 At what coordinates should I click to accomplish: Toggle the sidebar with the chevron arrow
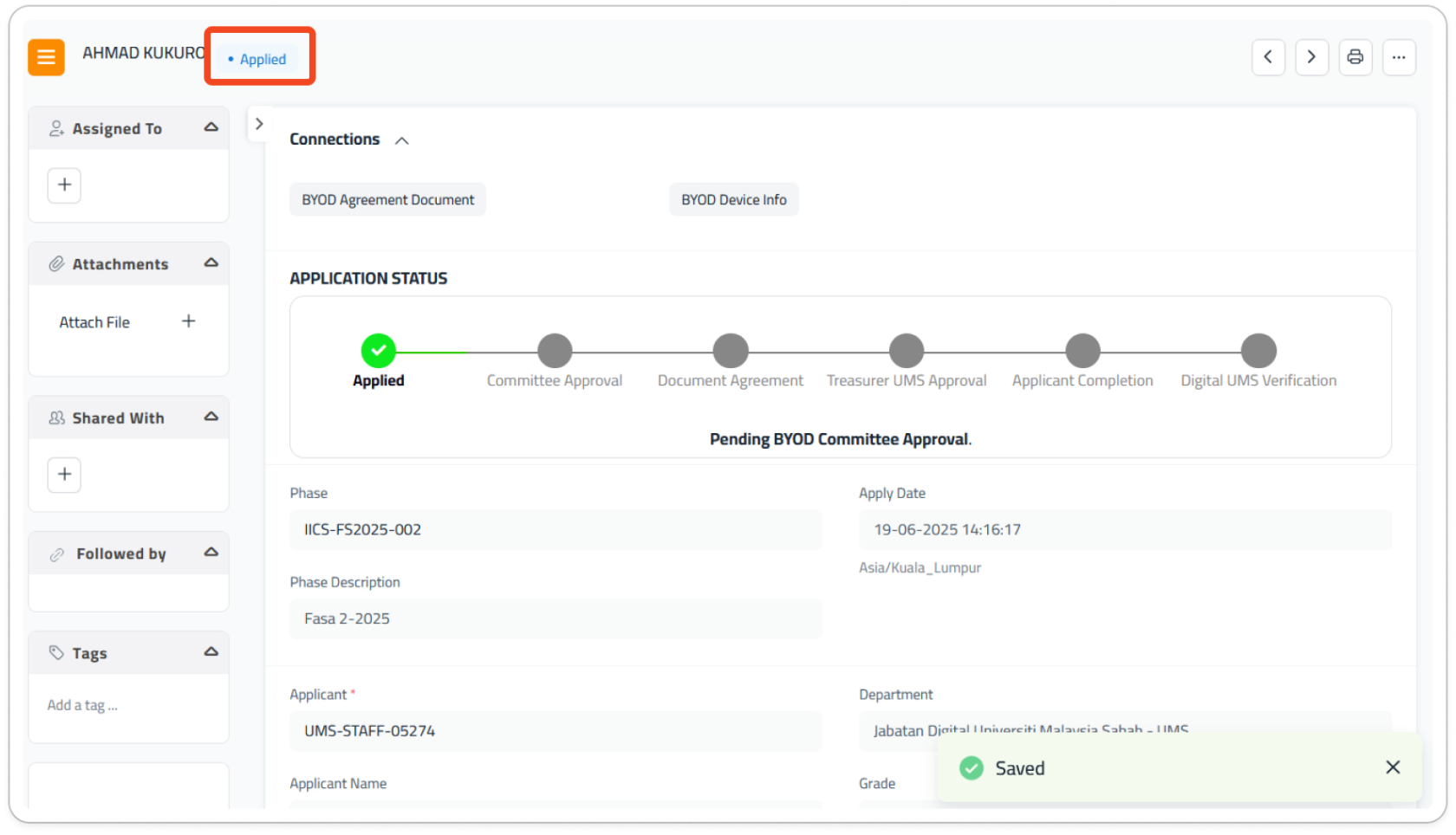pos(258,124)
